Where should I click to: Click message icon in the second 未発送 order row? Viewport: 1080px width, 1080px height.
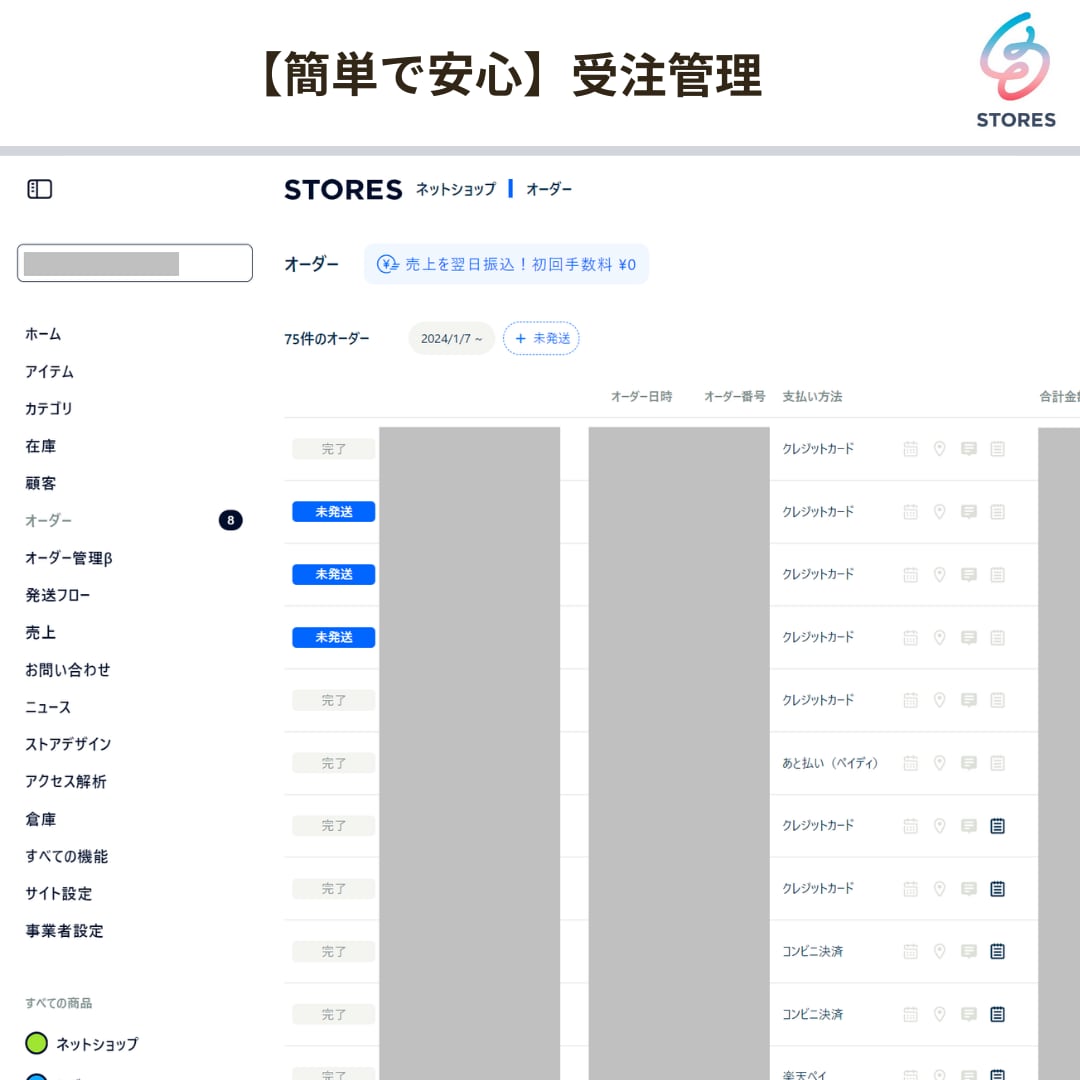(x=968, y=574)
